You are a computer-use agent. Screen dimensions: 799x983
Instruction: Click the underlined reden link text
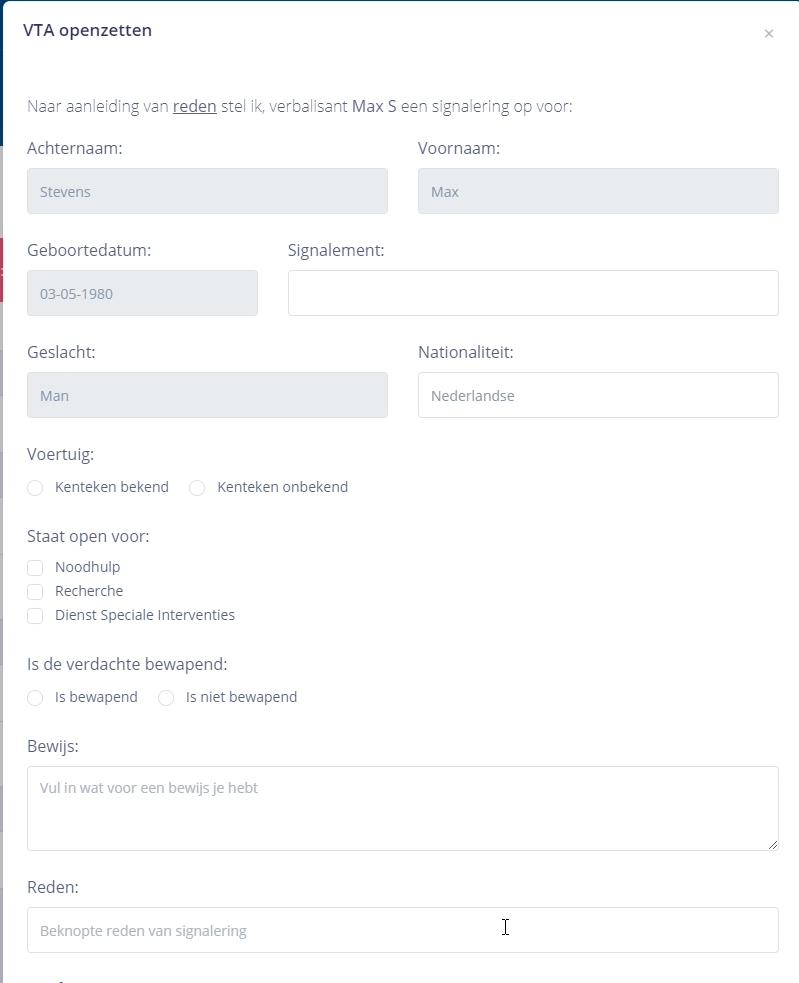(195, 106)
